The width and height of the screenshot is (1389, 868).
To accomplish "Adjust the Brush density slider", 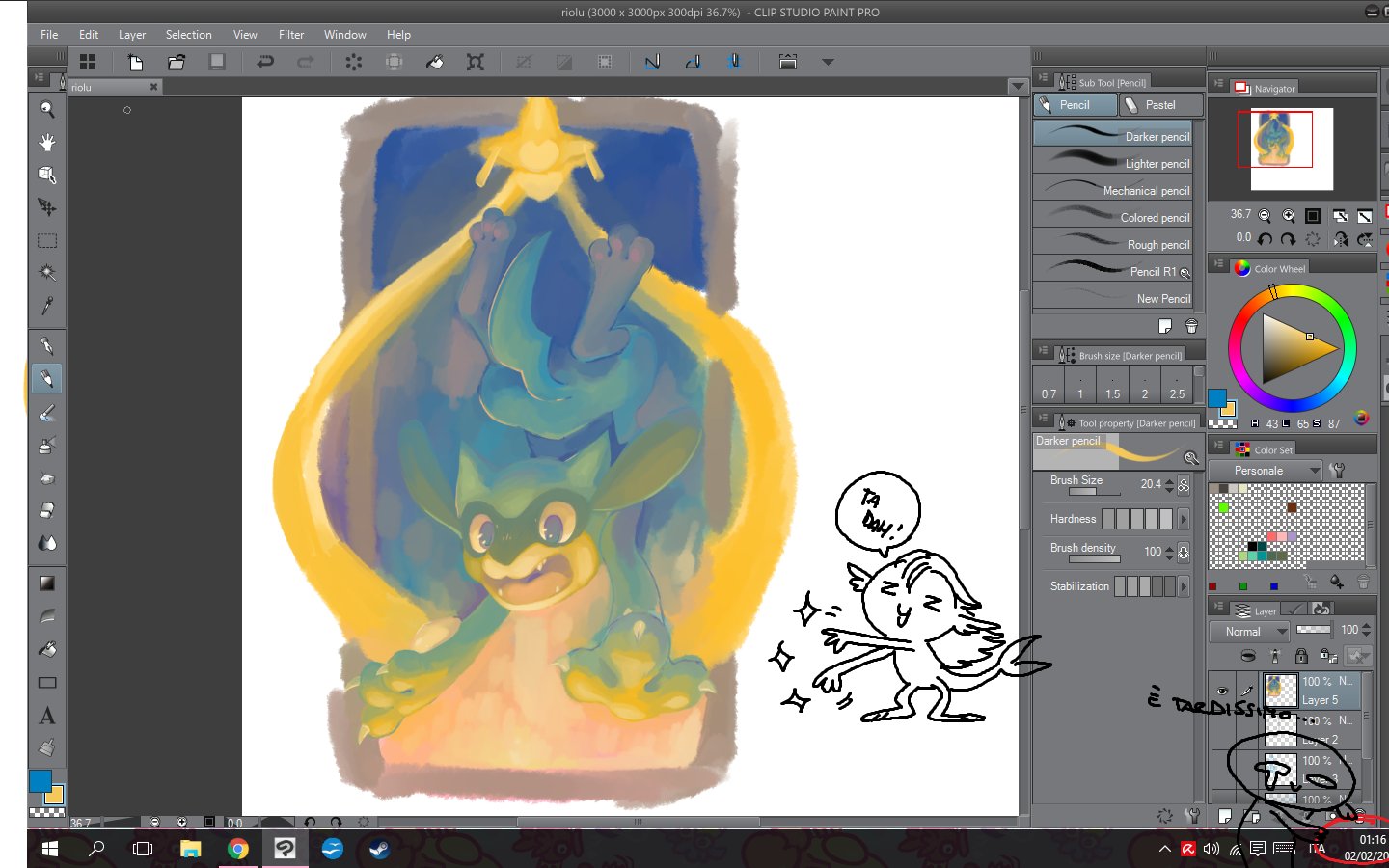I will coord(1094,558).
